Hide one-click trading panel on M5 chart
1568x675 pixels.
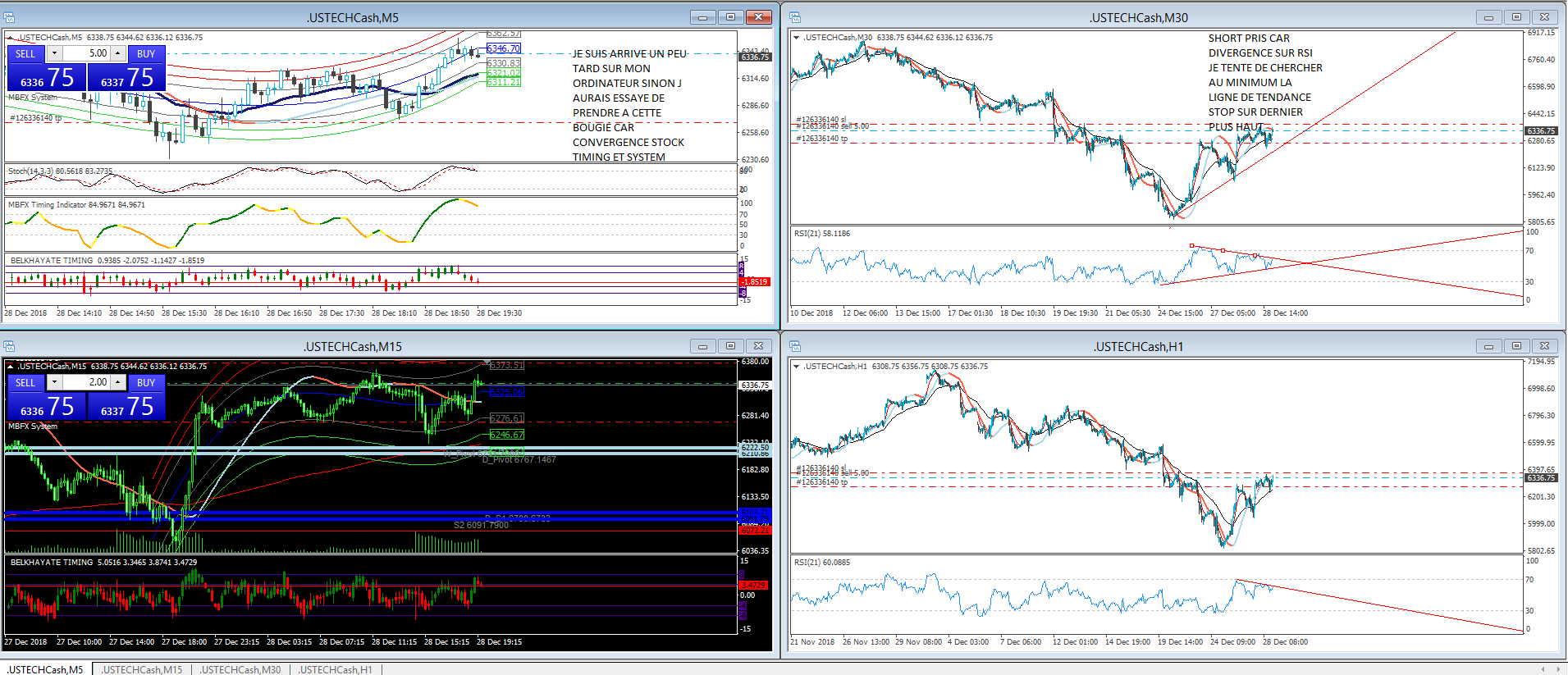click(x=10, y=37)
